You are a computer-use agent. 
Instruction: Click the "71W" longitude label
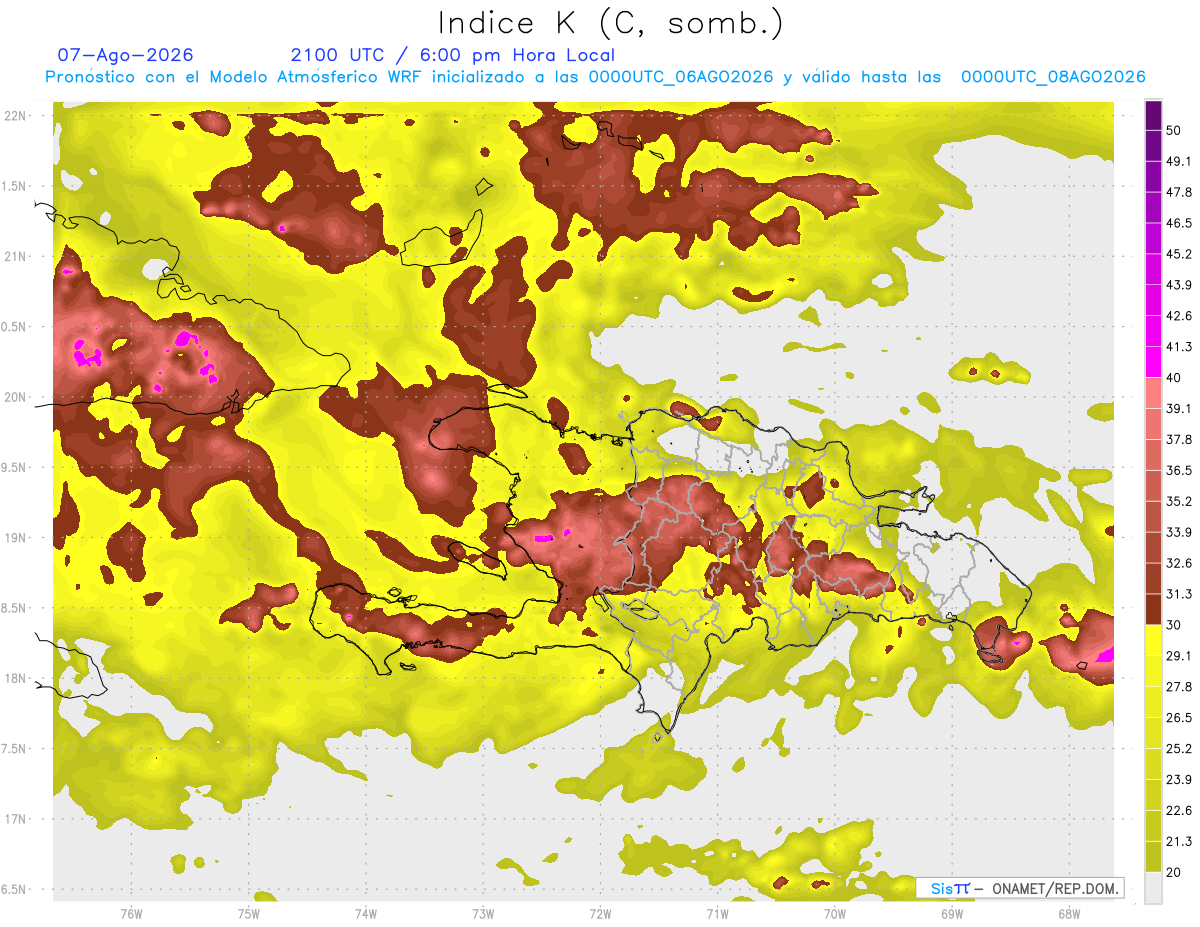coord(717,913)
